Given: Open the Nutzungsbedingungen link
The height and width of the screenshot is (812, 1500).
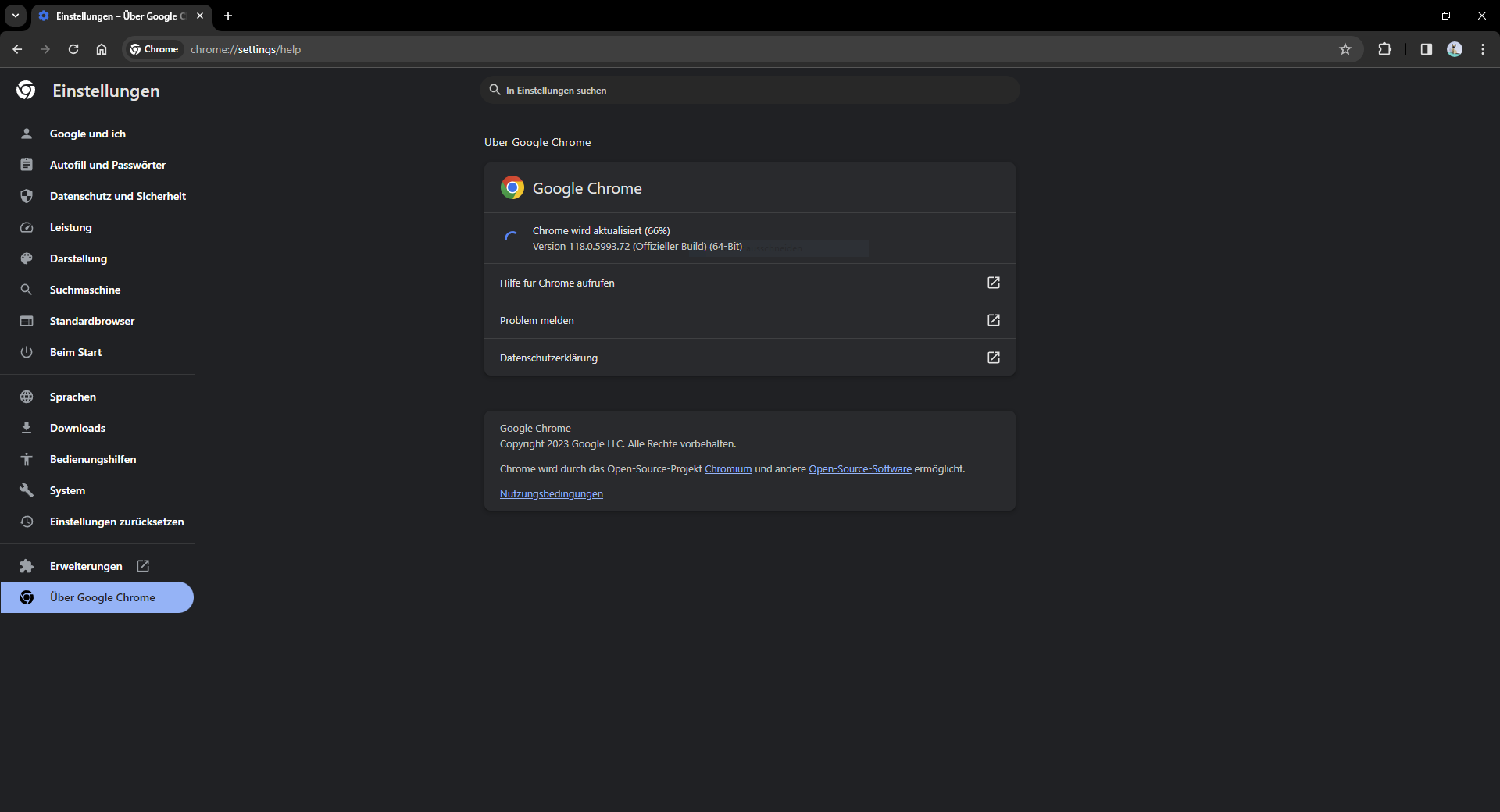Looking at the screenshot, I should click(552, 494).
